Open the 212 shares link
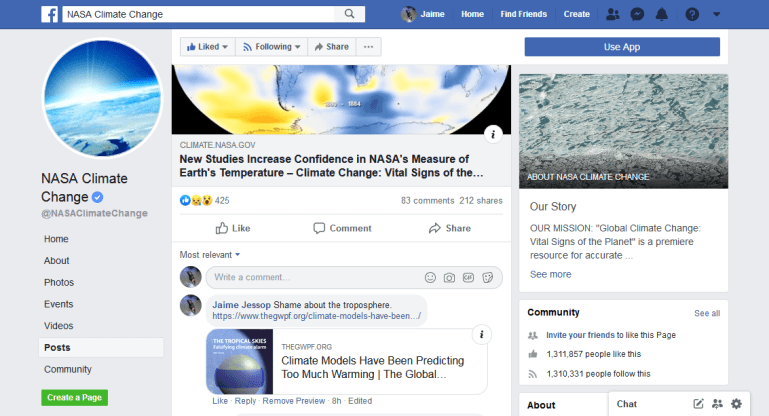 (481, 201)
